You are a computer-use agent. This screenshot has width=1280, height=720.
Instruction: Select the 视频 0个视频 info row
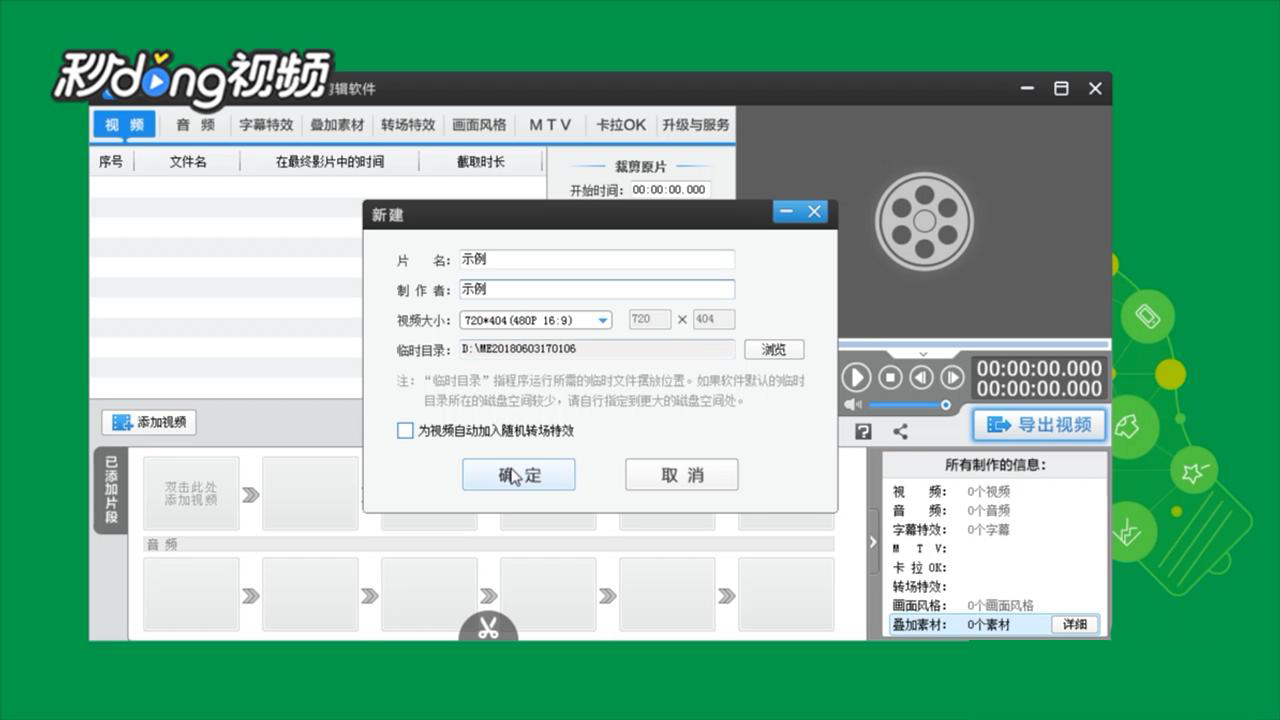tap(995, 491)
